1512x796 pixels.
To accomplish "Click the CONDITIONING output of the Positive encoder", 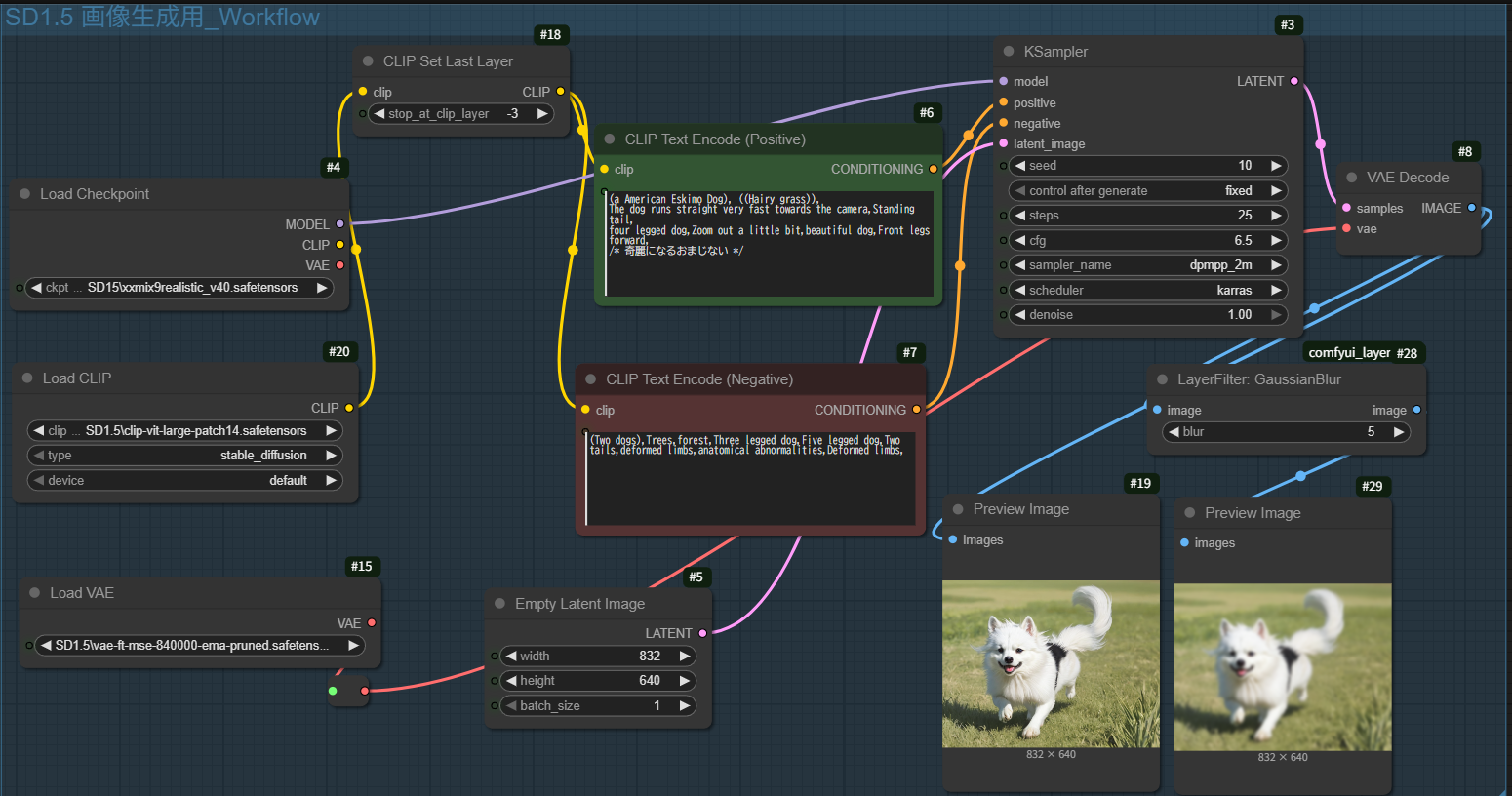I will [934, 169].
